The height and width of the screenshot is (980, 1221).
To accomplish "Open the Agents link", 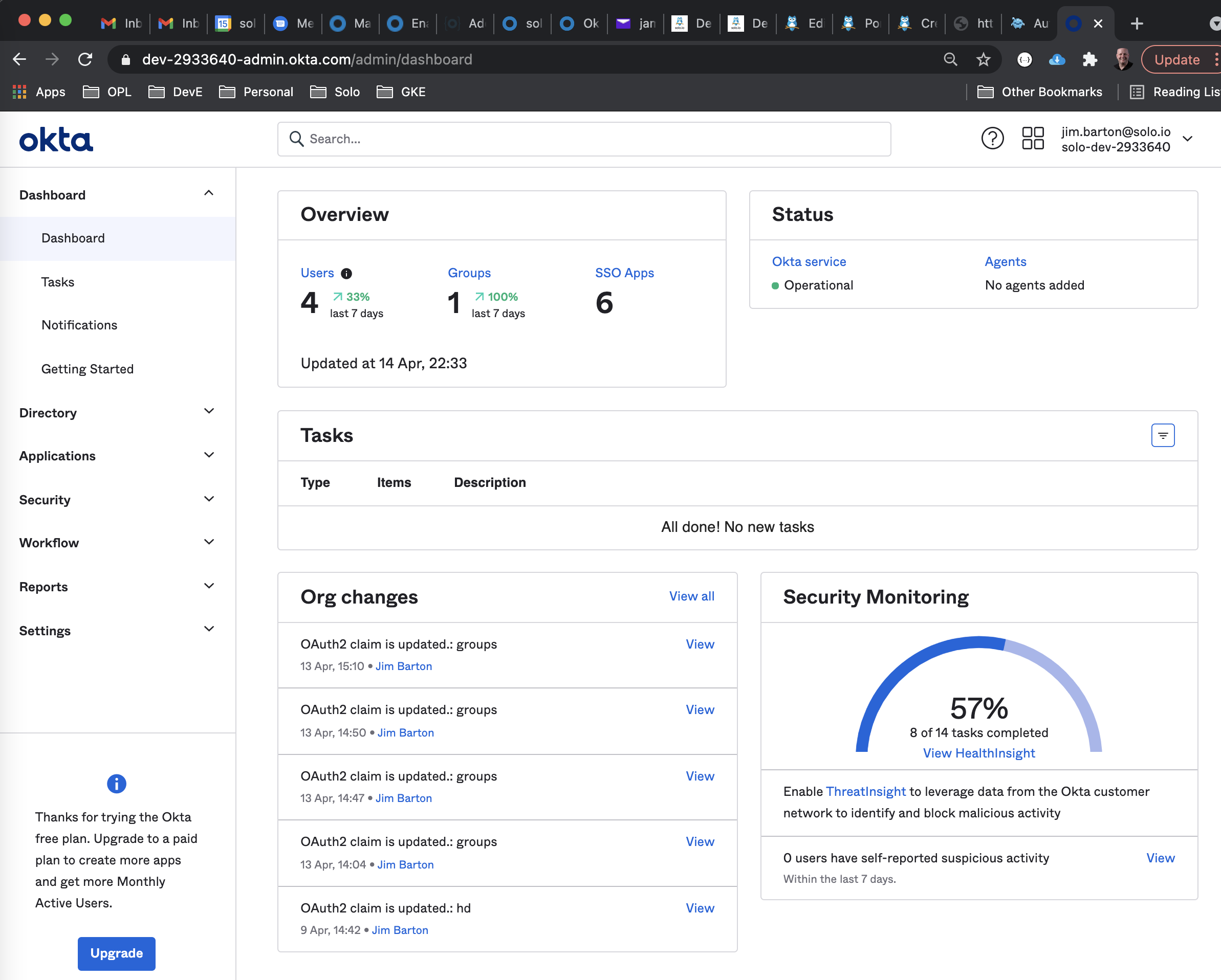I will (x=1005, y=261).
